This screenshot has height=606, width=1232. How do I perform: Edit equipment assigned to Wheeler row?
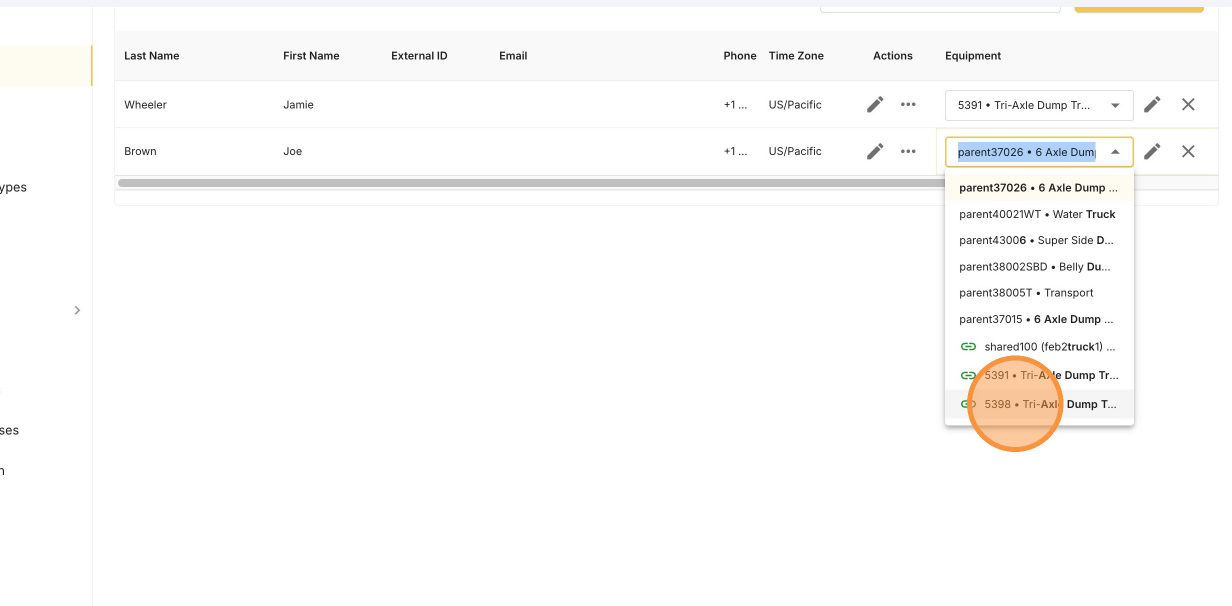[x=1152, y=104]
